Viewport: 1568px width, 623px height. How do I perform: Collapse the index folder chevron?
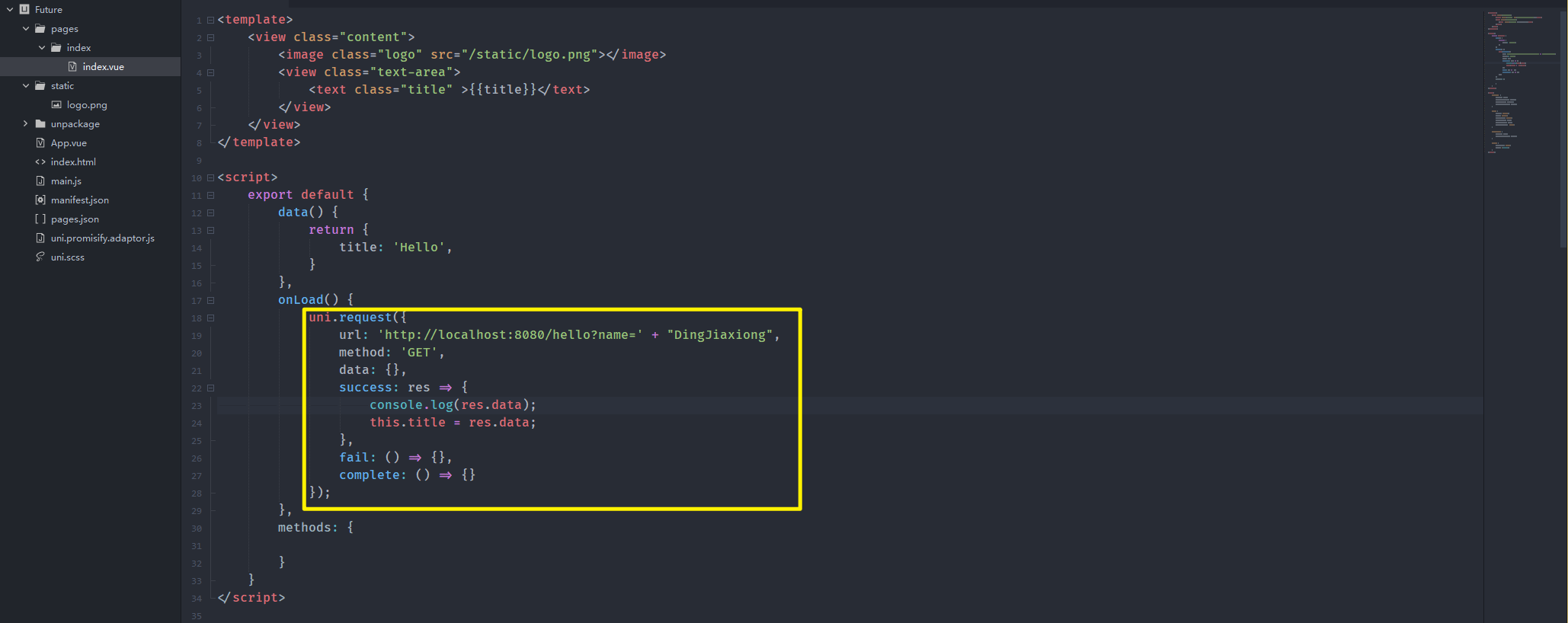41,47
